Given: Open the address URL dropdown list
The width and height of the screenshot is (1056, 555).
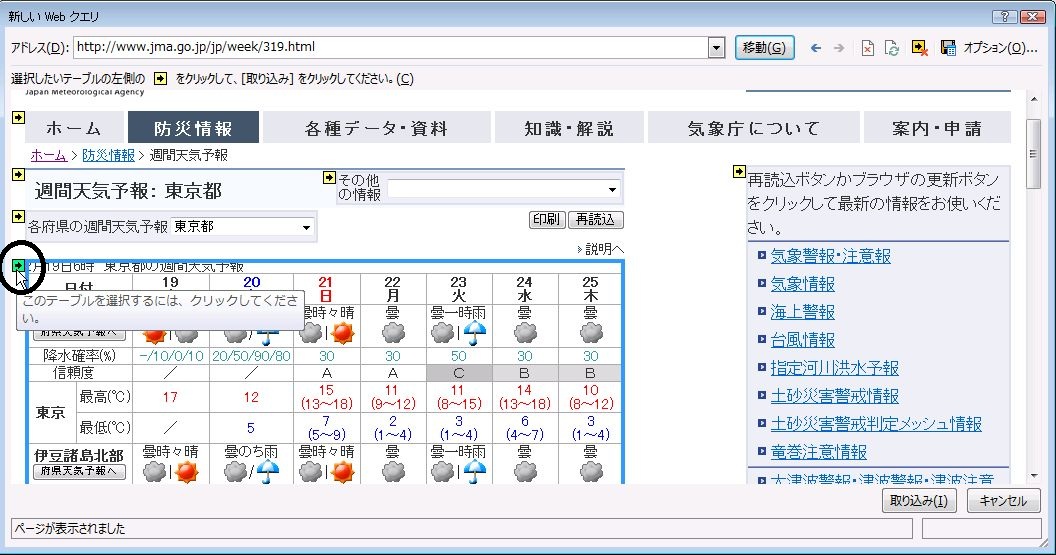Looking at the screenshot, I should (716, 48).
